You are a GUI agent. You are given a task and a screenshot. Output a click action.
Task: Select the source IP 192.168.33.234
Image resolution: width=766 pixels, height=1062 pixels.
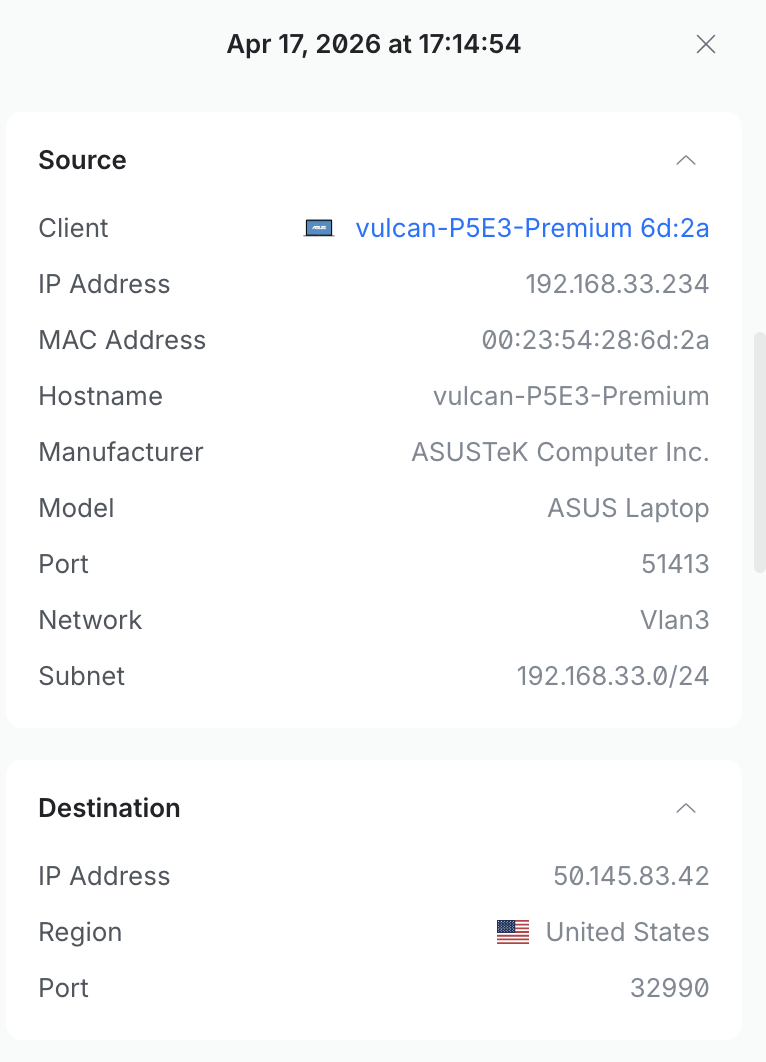(617, 284)
